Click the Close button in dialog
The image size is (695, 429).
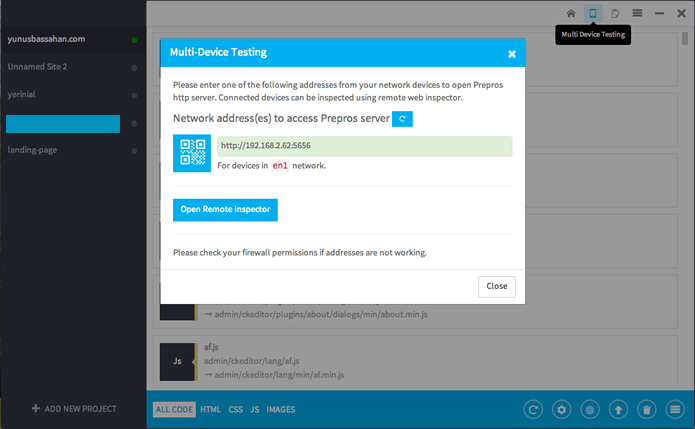tap(497, 286)
